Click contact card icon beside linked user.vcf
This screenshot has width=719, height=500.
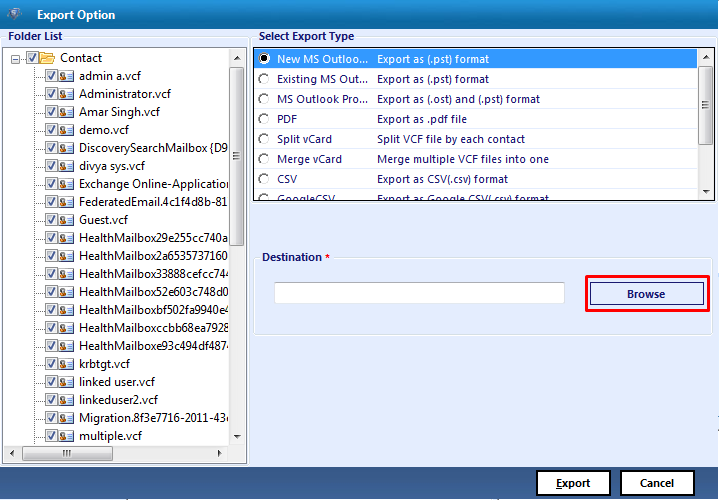(x=66, y=382)
